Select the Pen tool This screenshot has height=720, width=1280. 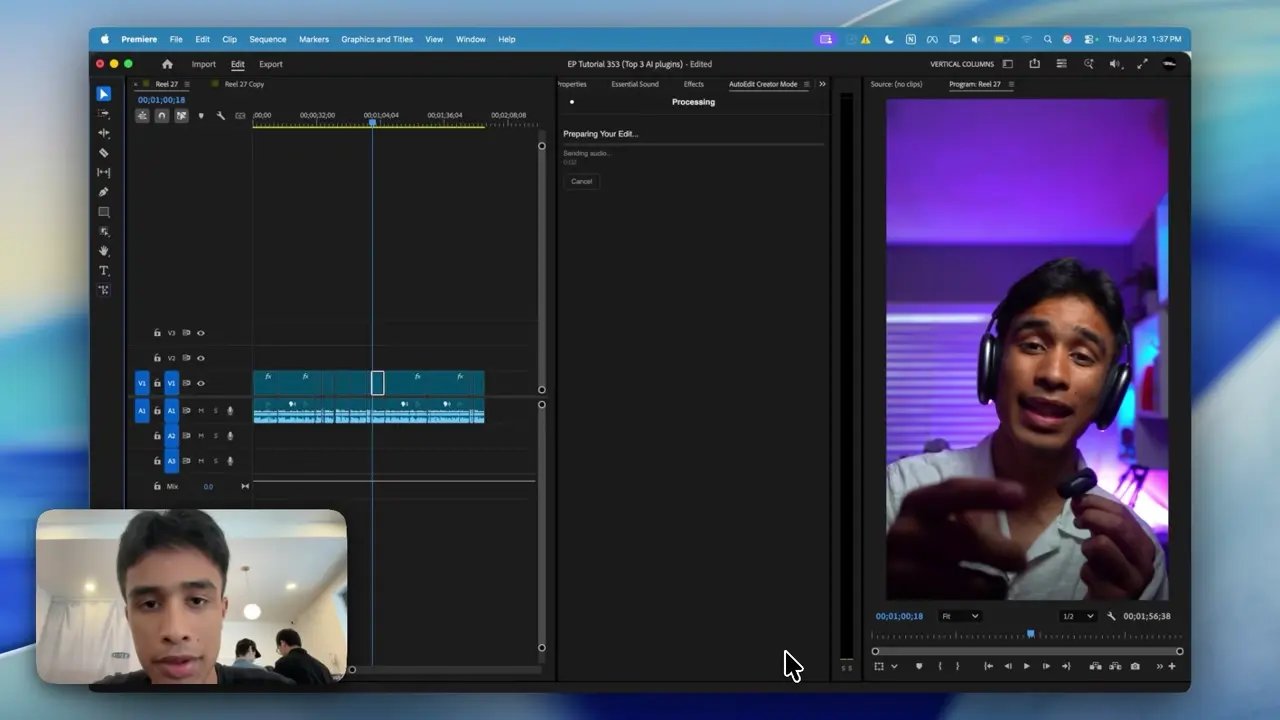[x=103, y=192]
